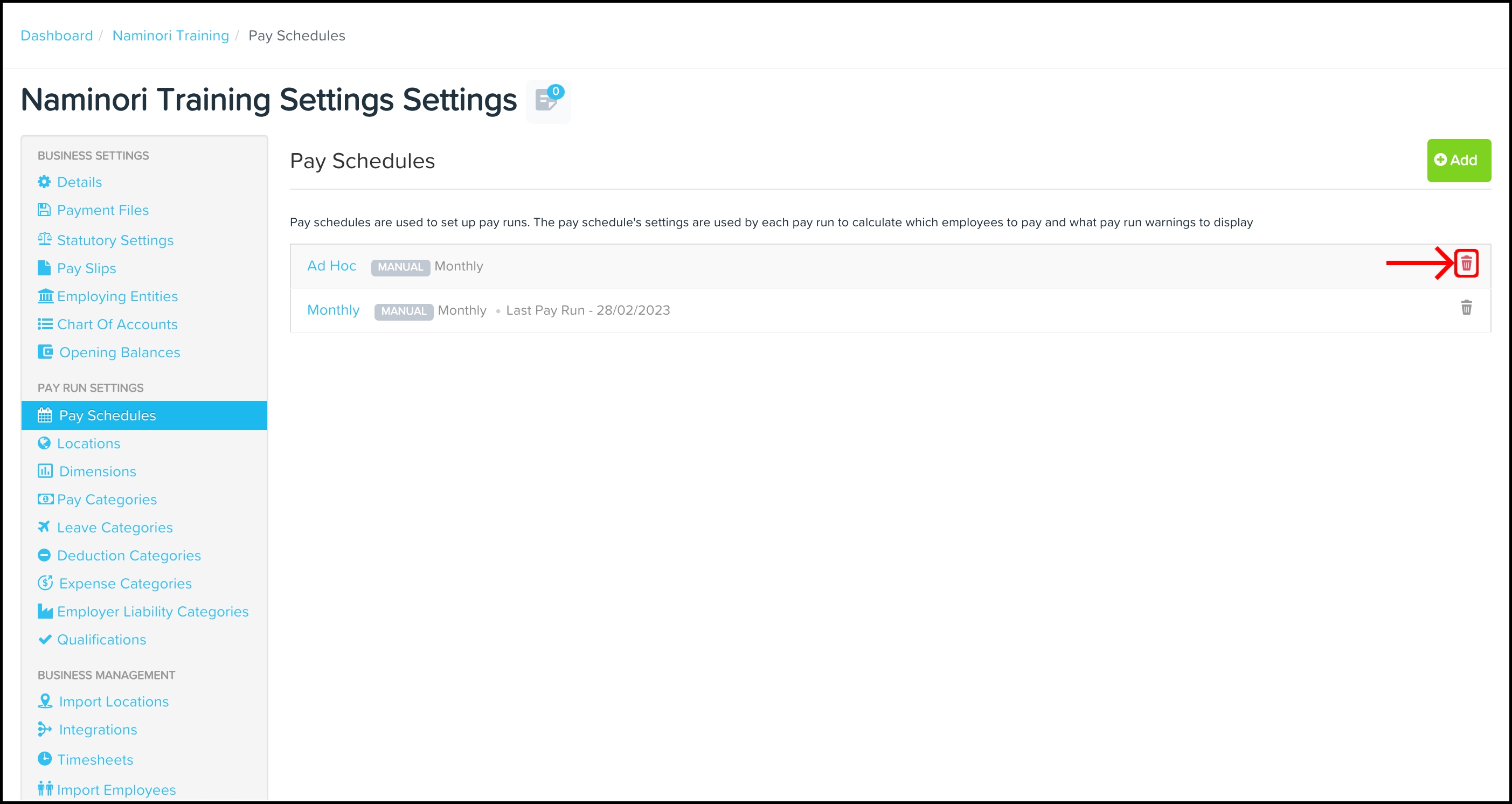Click the Employing Entities bank icon

pos(45,296)
